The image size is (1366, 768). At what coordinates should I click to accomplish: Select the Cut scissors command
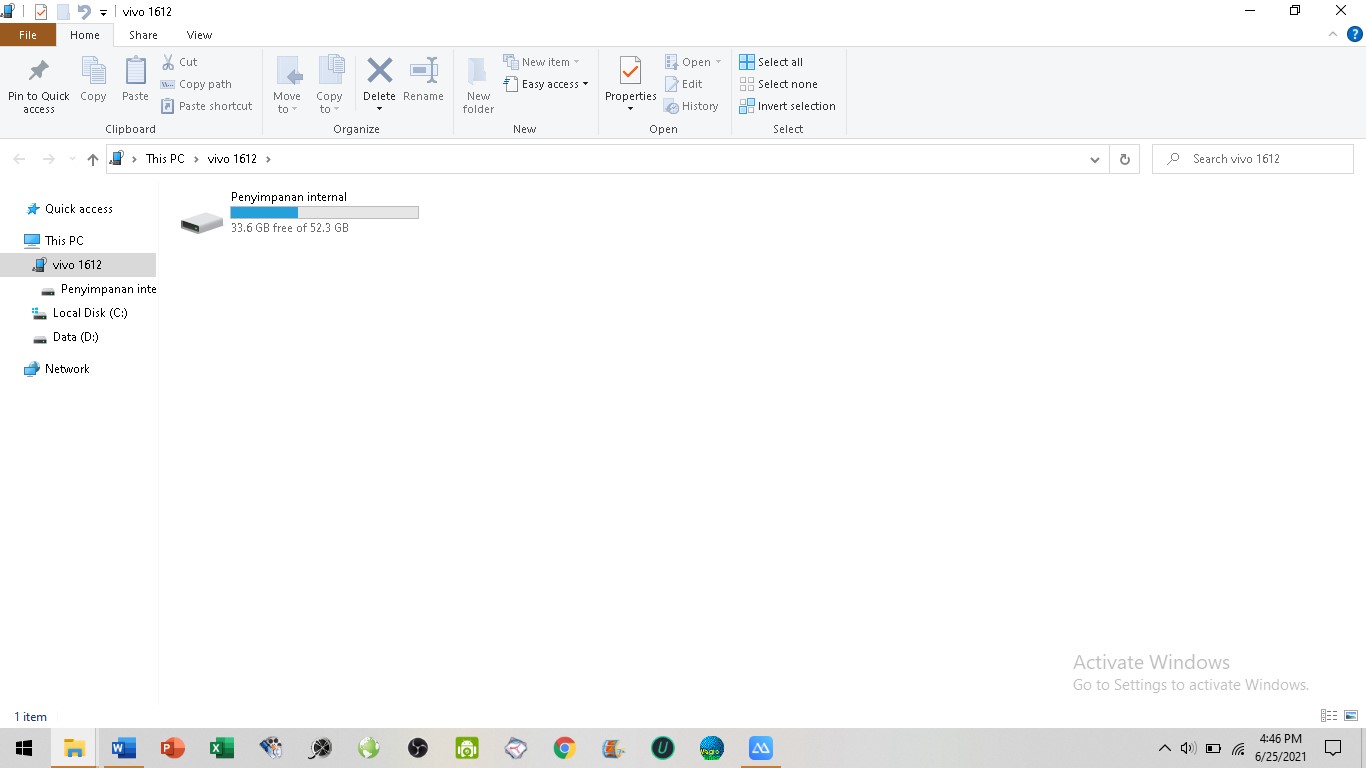tap(180, 62)
